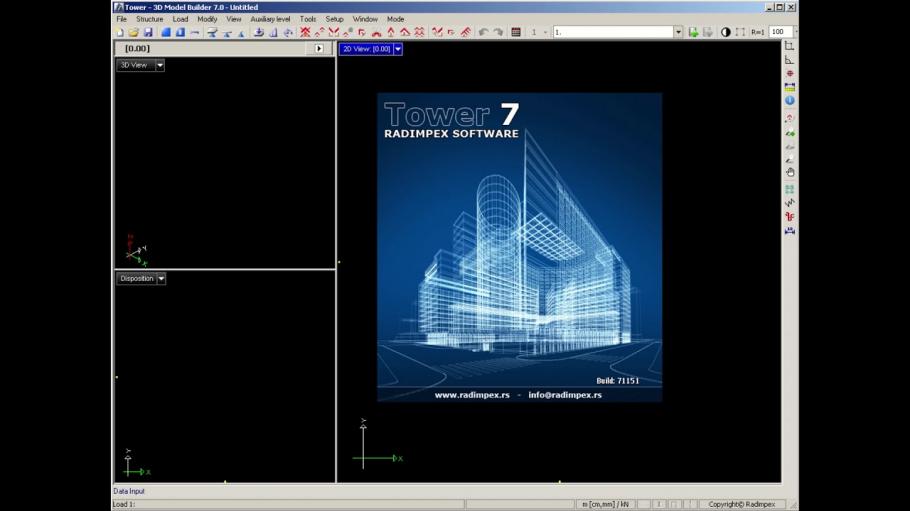Click the green arrow import icon

click(693, 33)
